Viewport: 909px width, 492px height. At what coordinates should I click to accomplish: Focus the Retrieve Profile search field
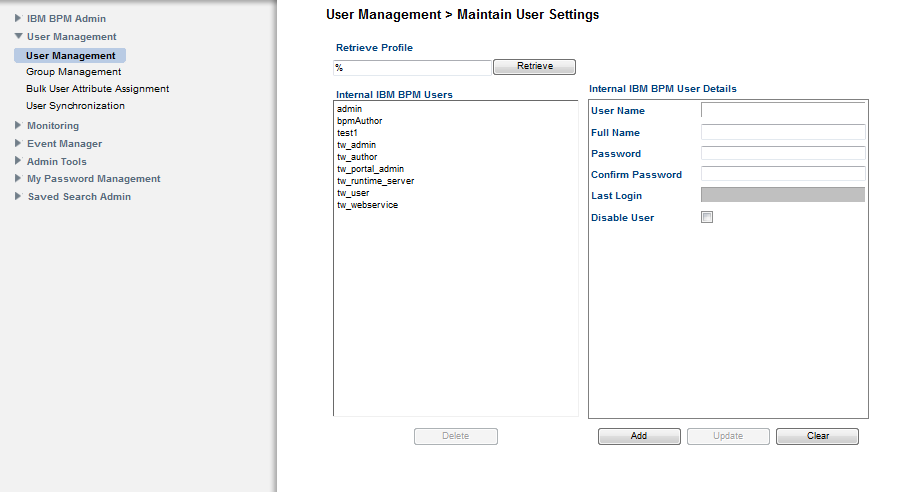(x=412, y=68)
